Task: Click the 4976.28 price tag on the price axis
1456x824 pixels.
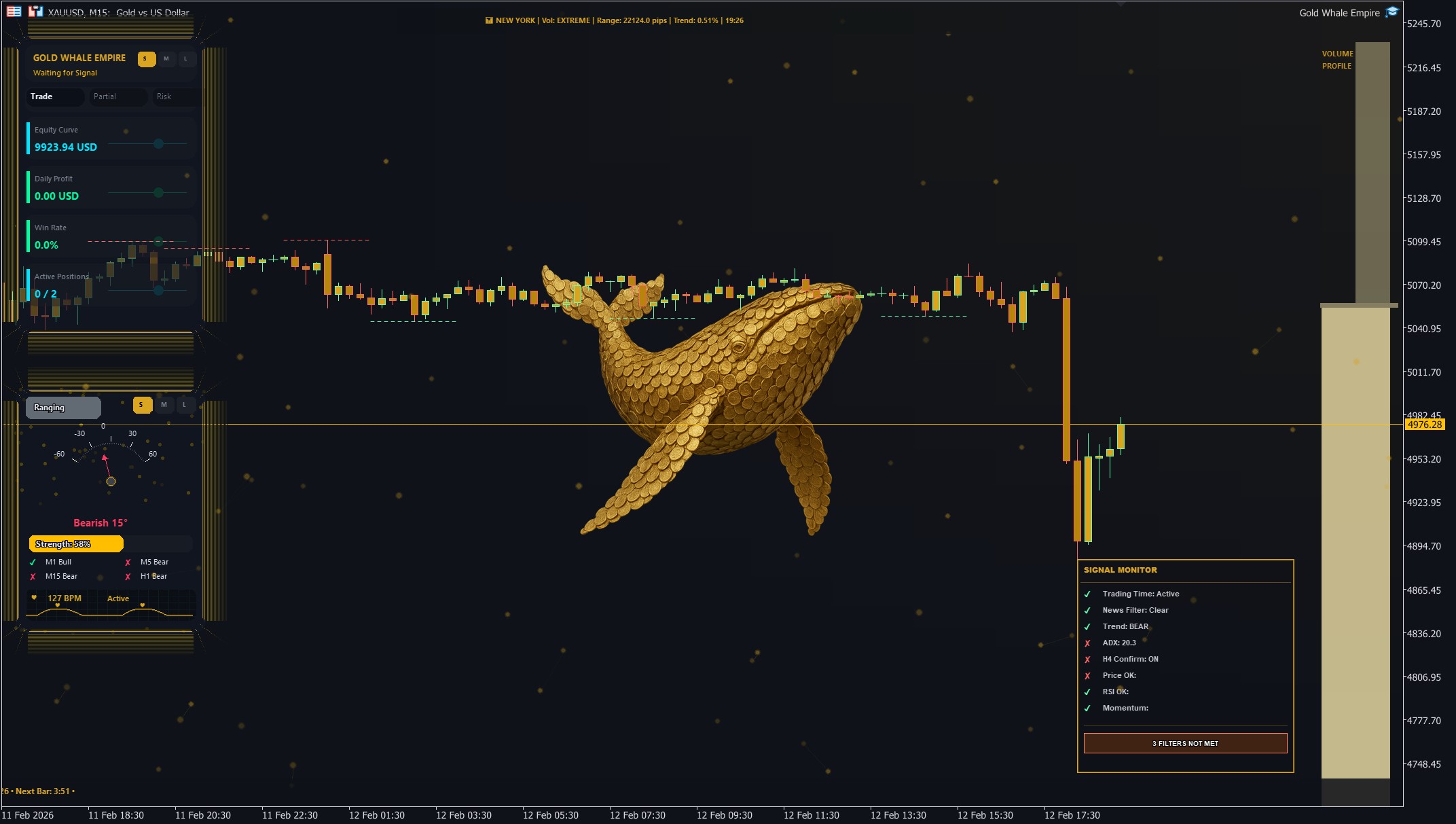Action: point(1425,424)
